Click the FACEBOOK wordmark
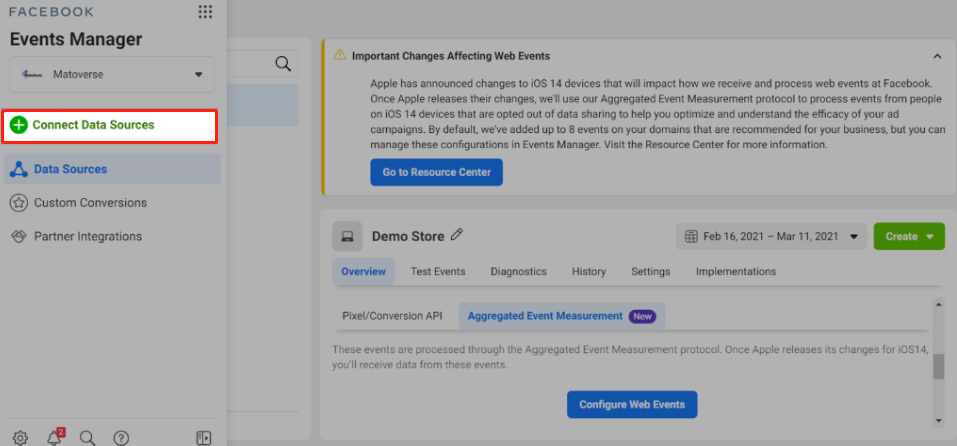Viewport: 957px width, 446px height. (52, 12)
